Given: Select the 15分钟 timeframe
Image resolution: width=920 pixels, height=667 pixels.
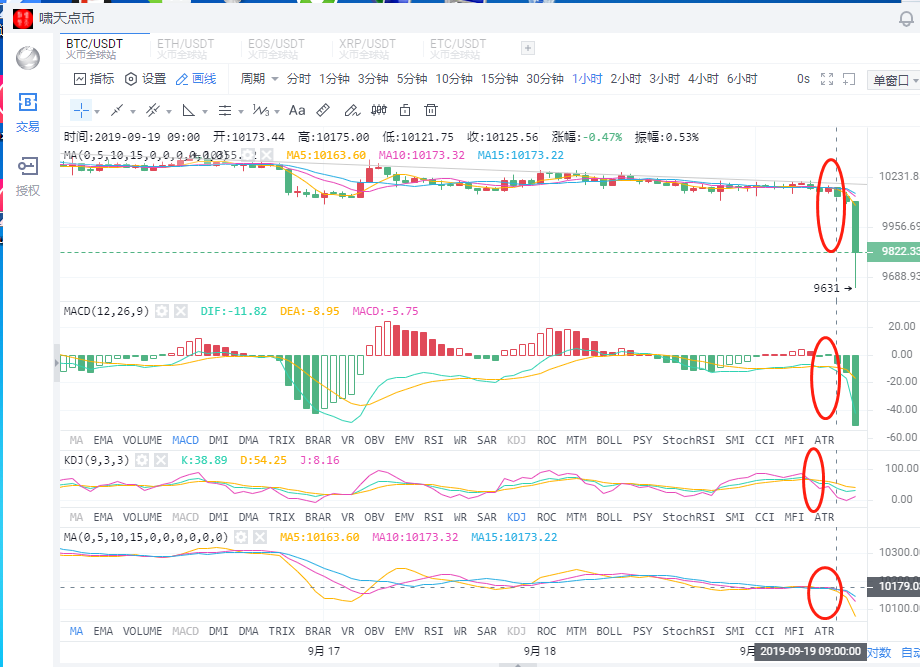Looking at the screenshot, I should coord(499,79).
